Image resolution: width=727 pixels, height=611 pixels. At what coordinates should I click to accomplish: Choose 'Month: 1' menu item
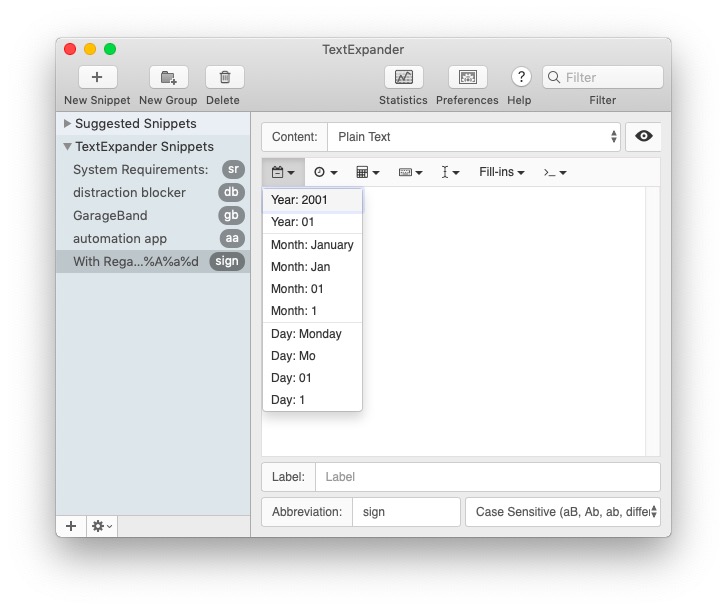pyautogui.click(x=312, y=311)
